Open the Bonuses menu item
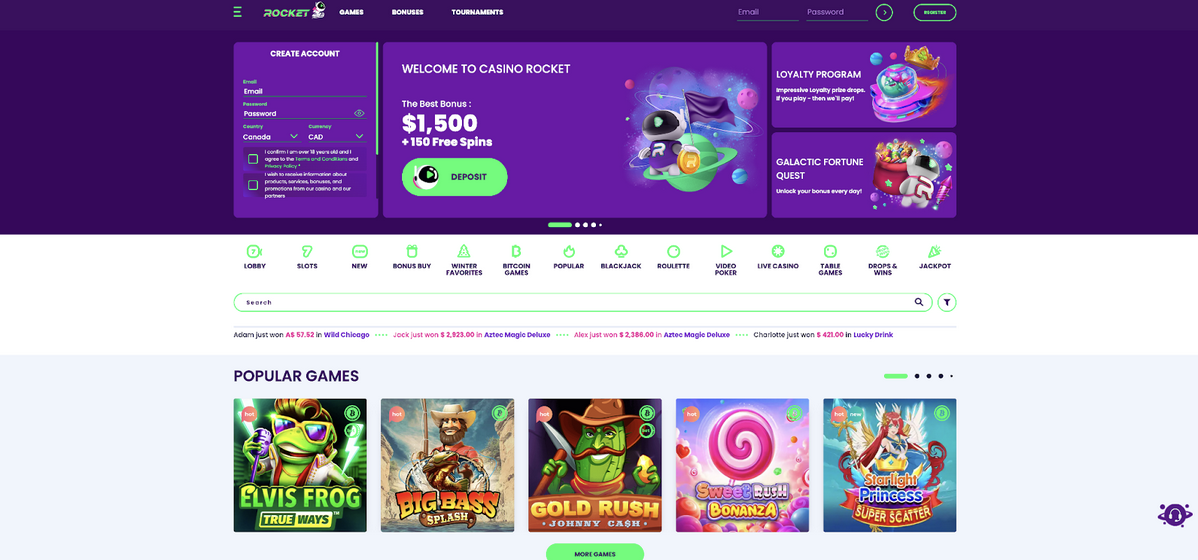The height and width of the screenshot is (560, 1198). pyautogui.click(x=407, y=12)
